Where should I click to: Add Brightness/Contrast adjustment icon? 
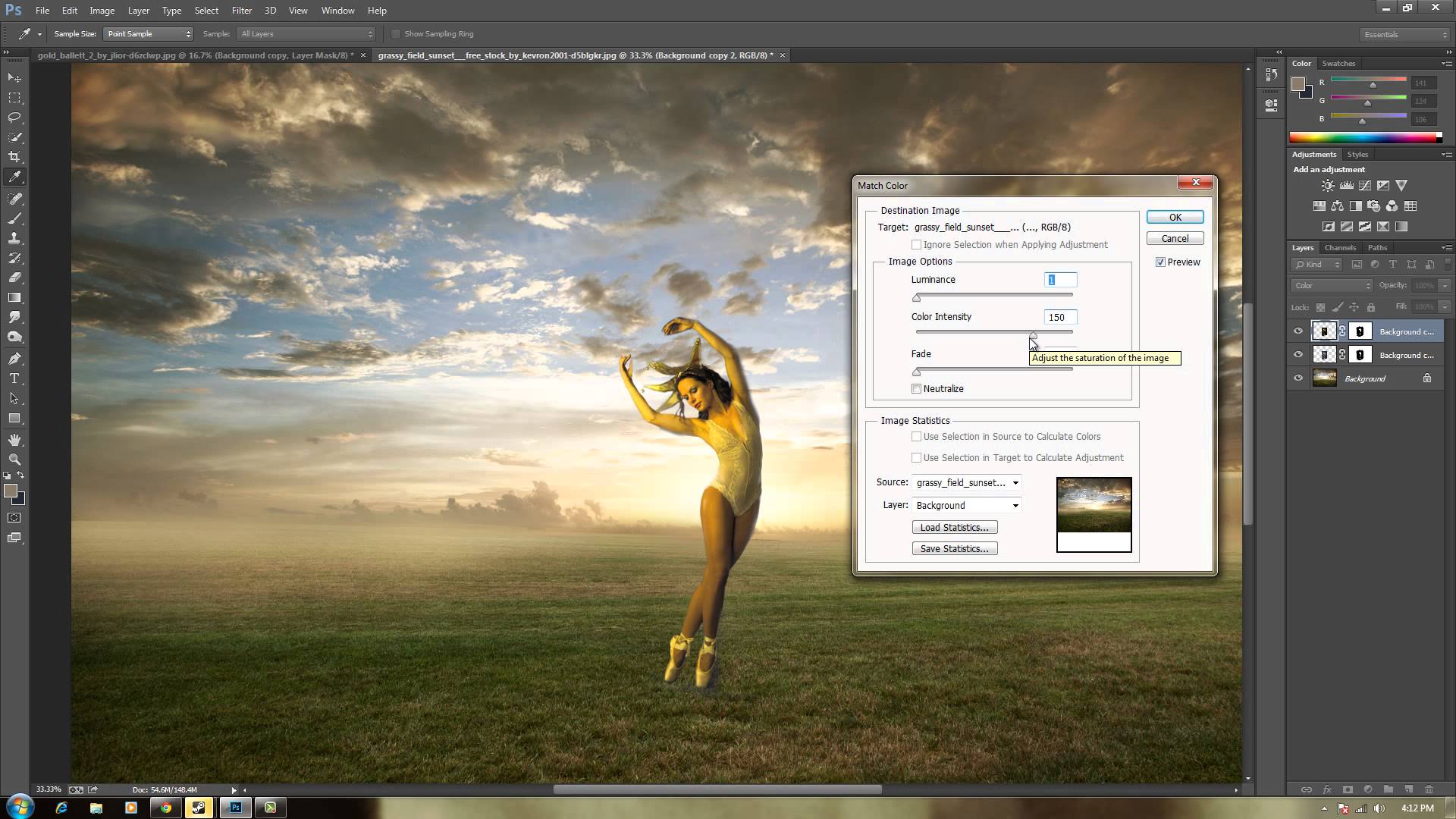tap(1328, 186)
